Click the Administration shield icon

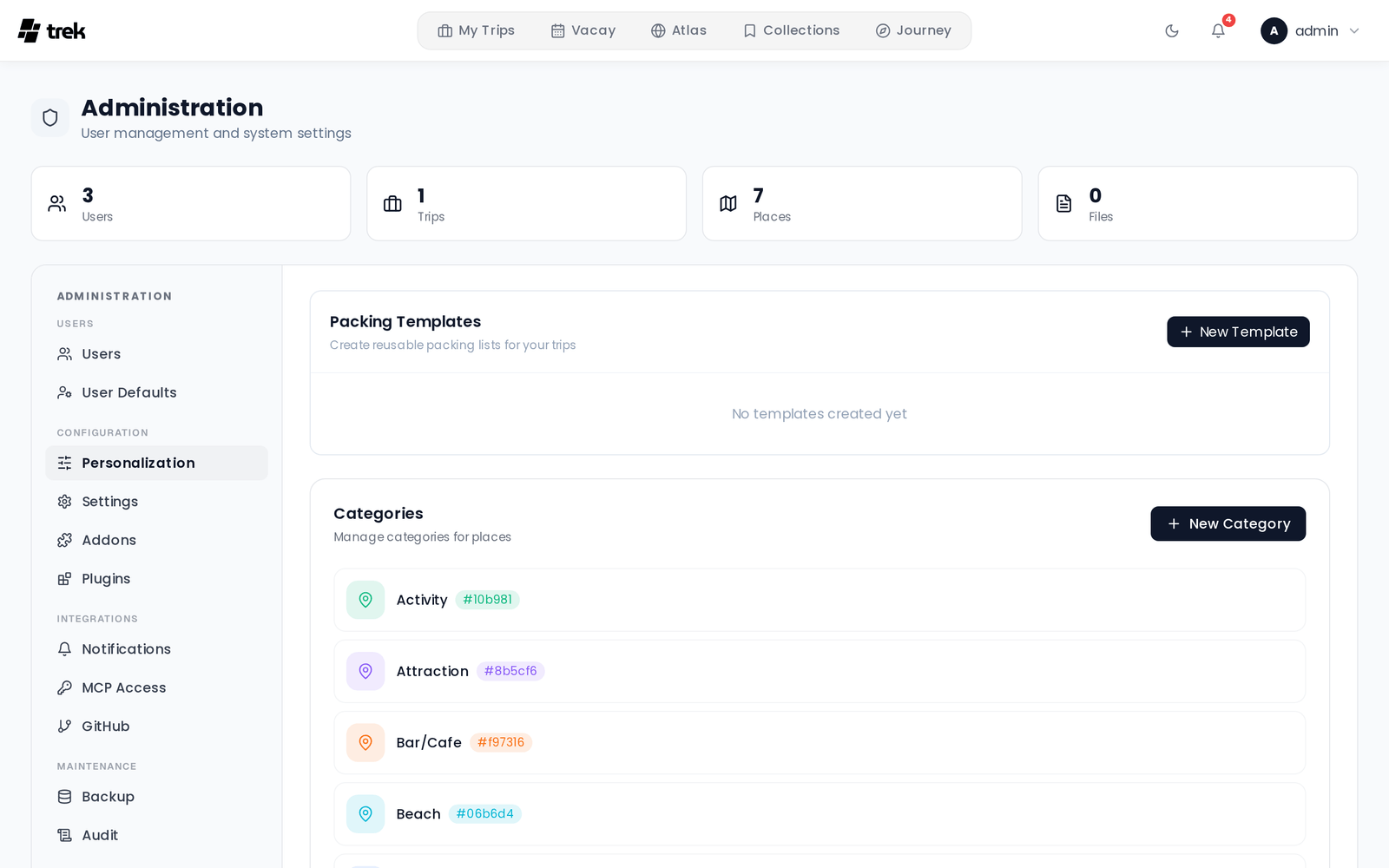point(50,118)
